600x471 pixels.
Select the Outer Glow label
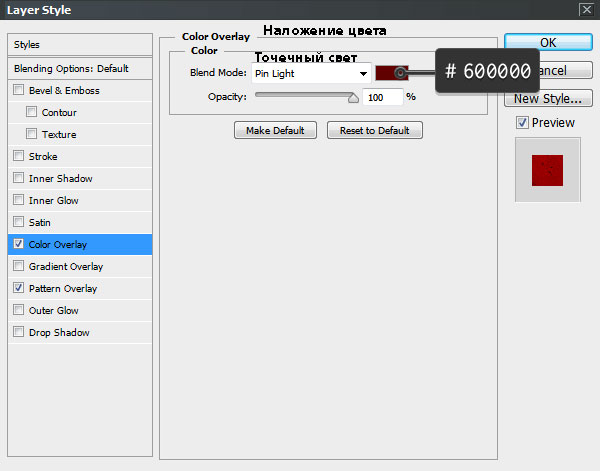pyautogui.click(x=54, y=311)
